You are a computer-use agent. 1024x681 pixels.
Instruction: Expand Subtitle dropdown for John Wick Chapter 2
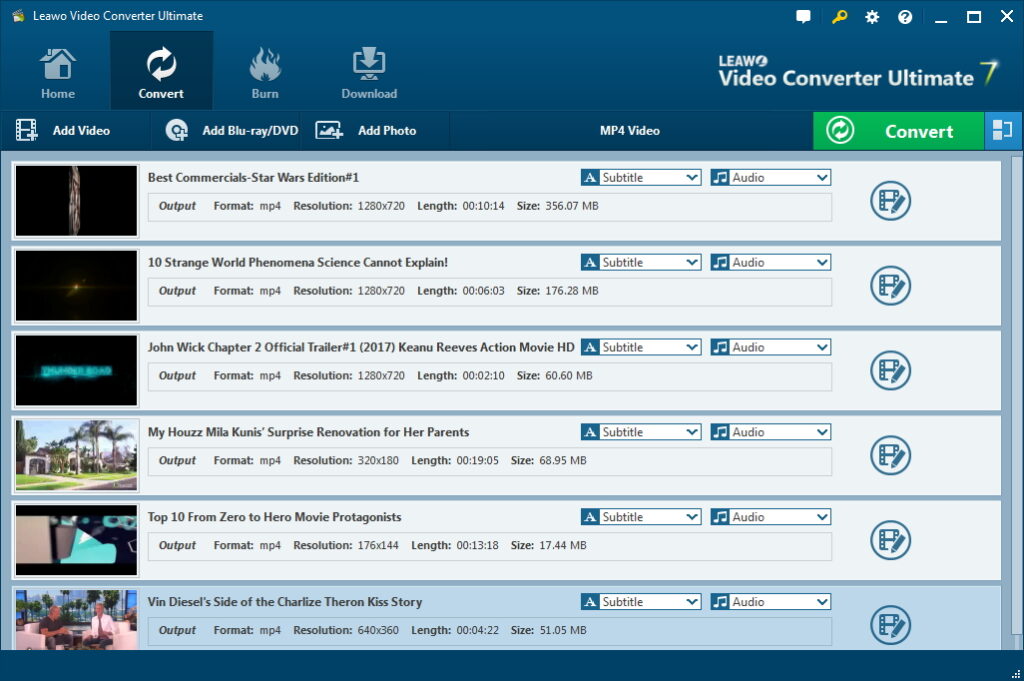coord(641,347)
